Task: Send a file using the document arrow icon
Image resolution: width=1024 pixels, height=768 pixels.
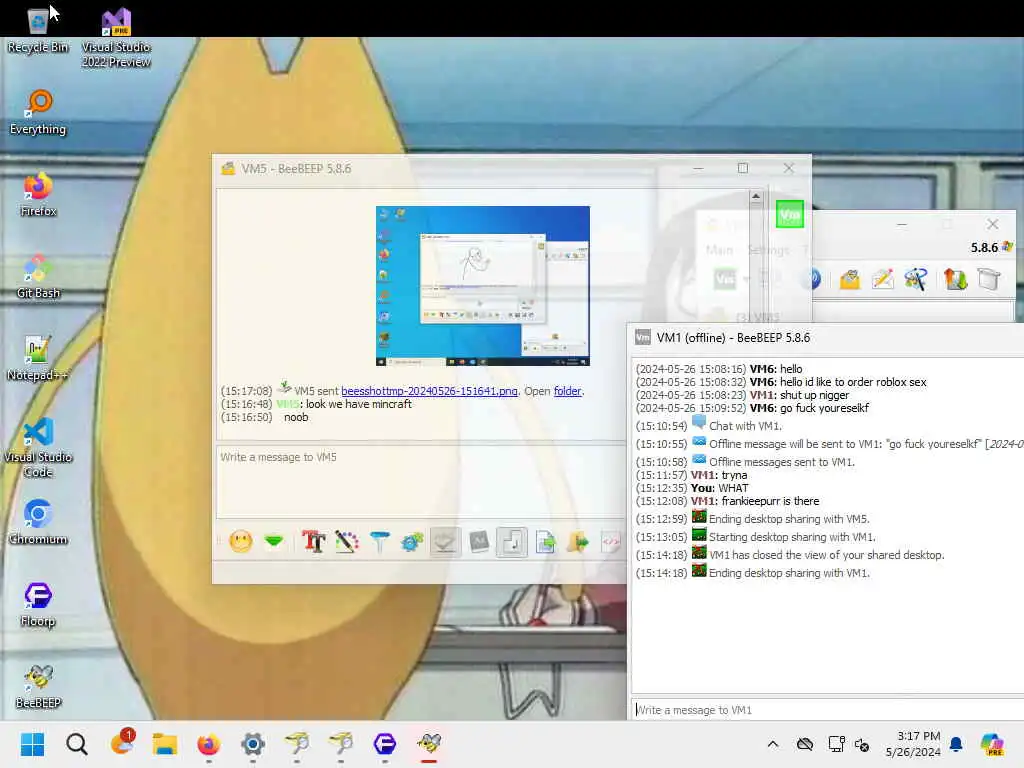Action: coord(545,541)
